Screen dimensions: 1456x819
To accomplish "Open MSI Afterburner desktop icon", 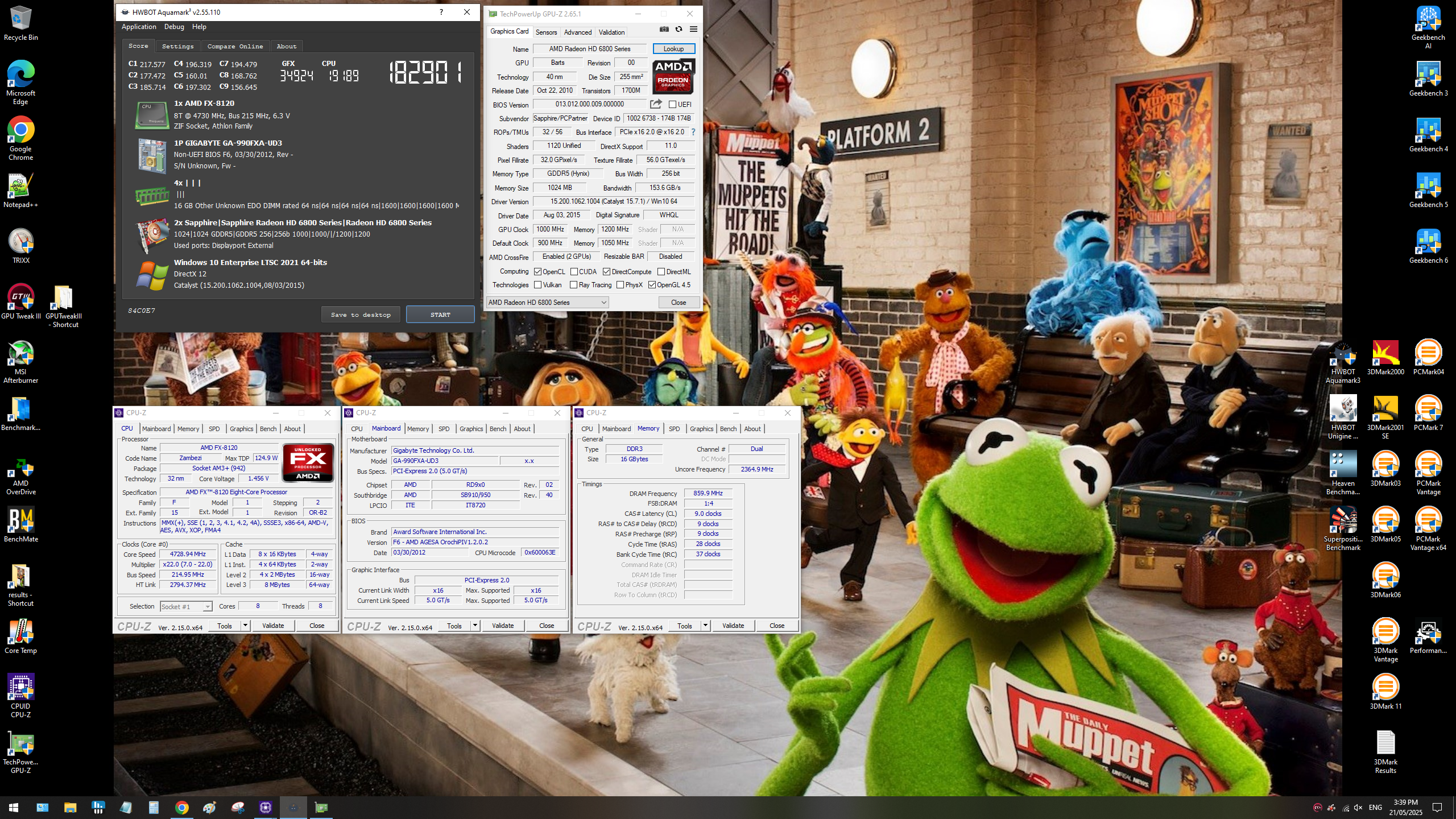I will (21, 362).
